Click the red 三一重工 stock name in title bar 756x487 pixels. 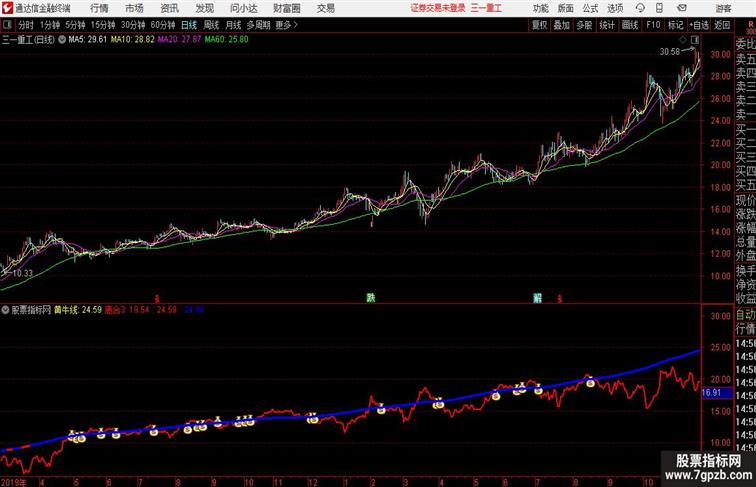(486, 8)
